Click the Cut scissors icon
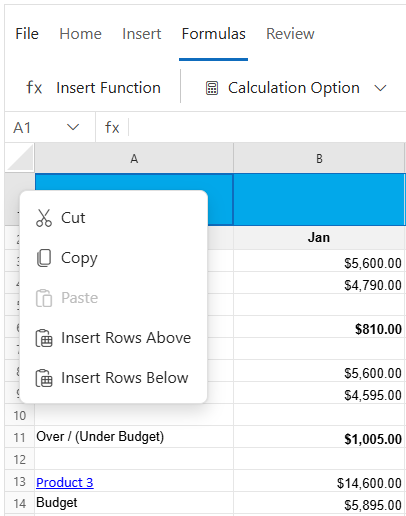The image size is (406, 516). click(44, 218)
